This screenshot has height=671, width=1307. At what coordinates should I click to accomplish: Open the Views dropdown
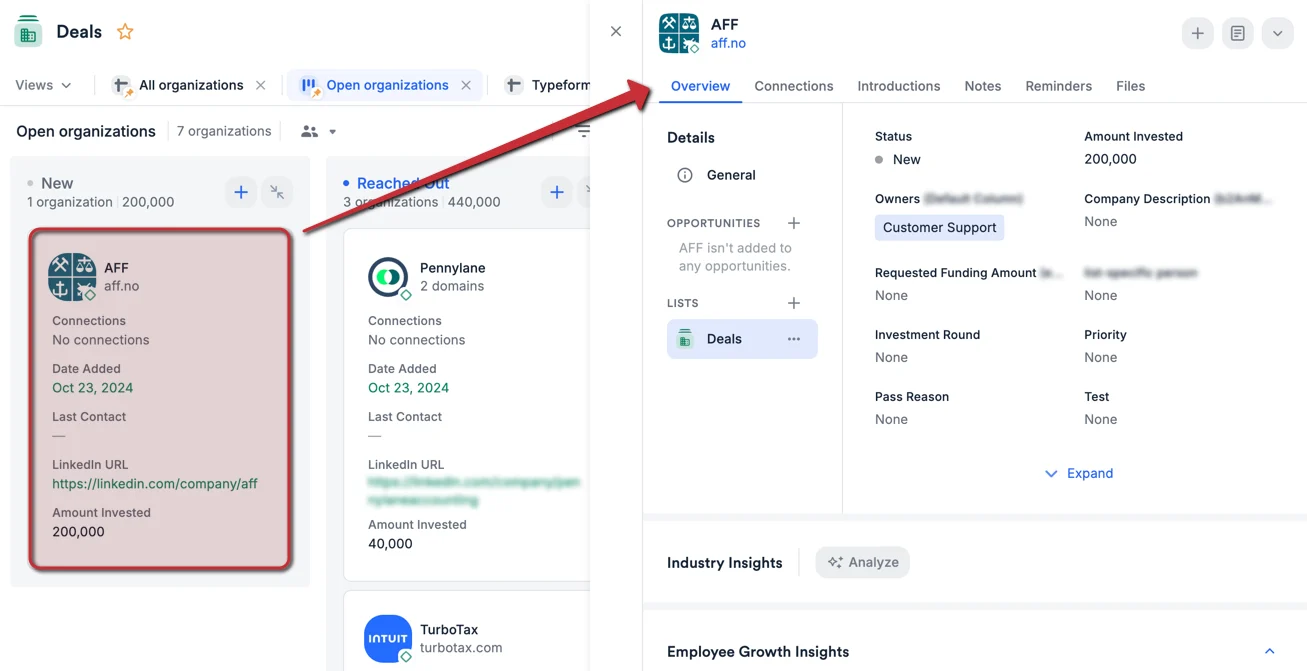(43, 85)
